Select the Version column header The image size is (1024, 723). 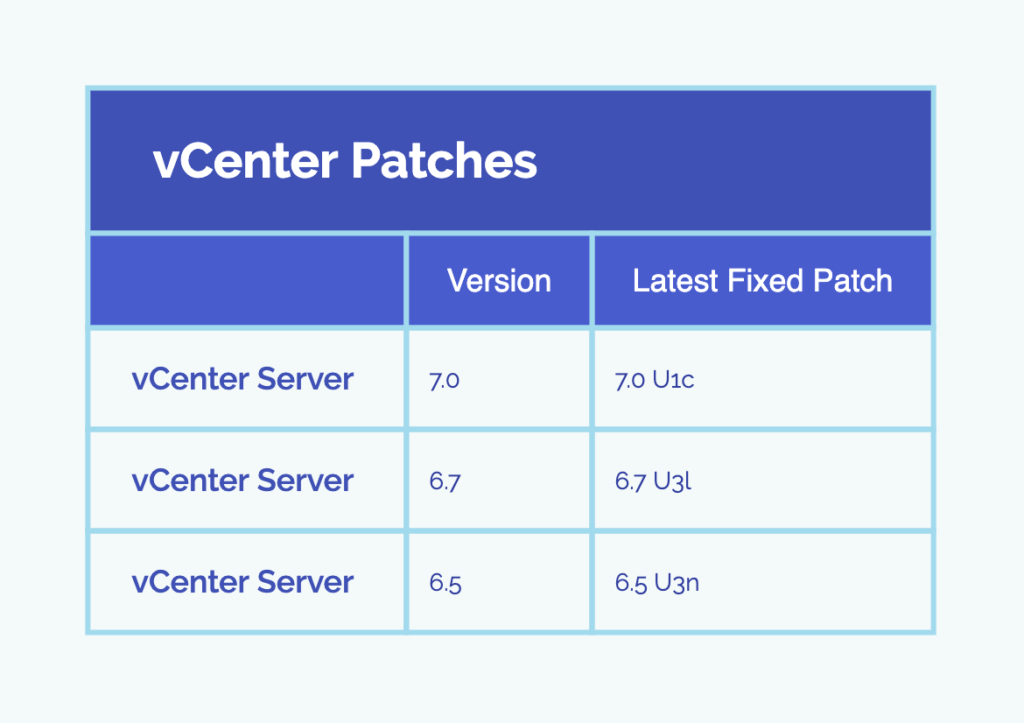pos(499,281)
